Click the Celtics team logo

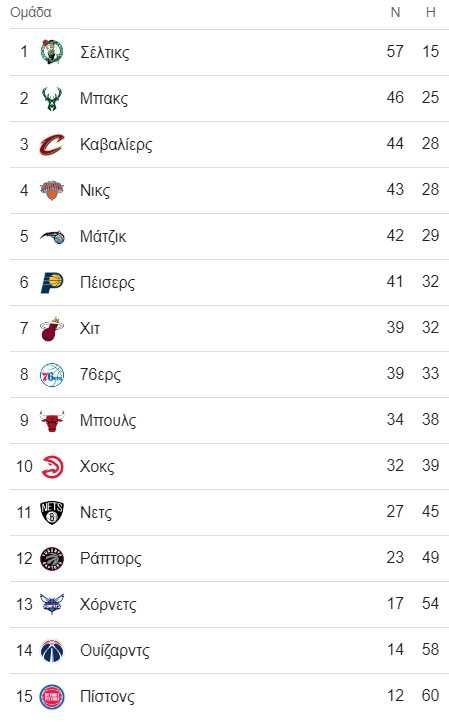coord(52,52)
